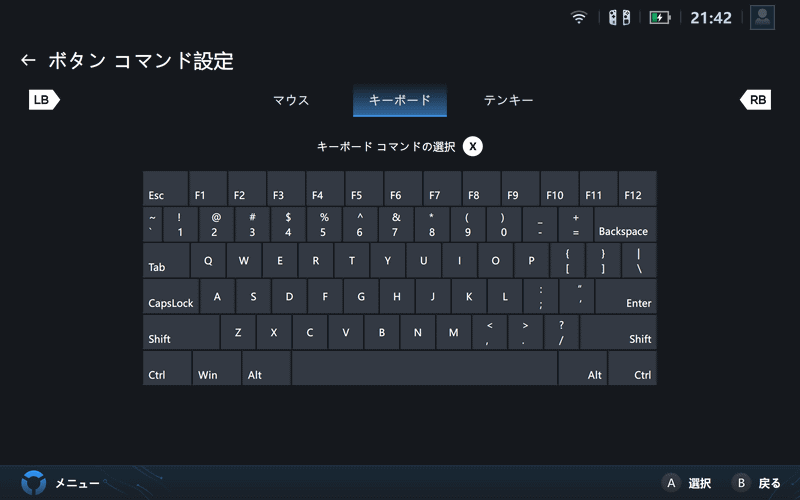Click the RB shoulder button indicator
The width and height of the screenshot is (800, 500).
click(x=755, y=99)
